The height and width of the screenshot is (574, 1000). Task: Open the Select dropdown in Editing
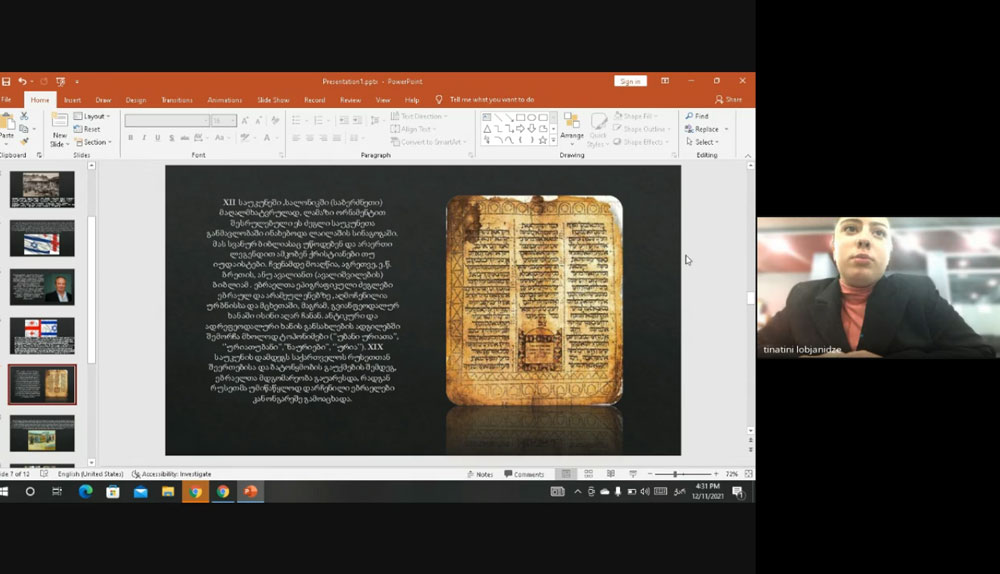click(x=705, y=142)
